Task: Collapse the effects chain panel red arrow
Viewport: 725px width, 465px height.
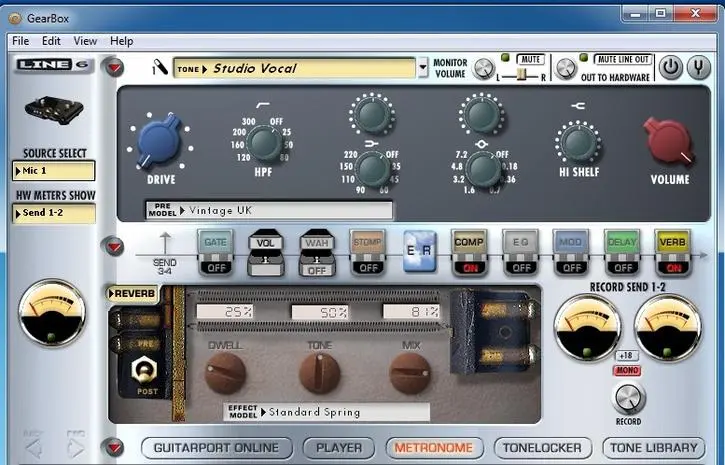Action: (113, 246)
